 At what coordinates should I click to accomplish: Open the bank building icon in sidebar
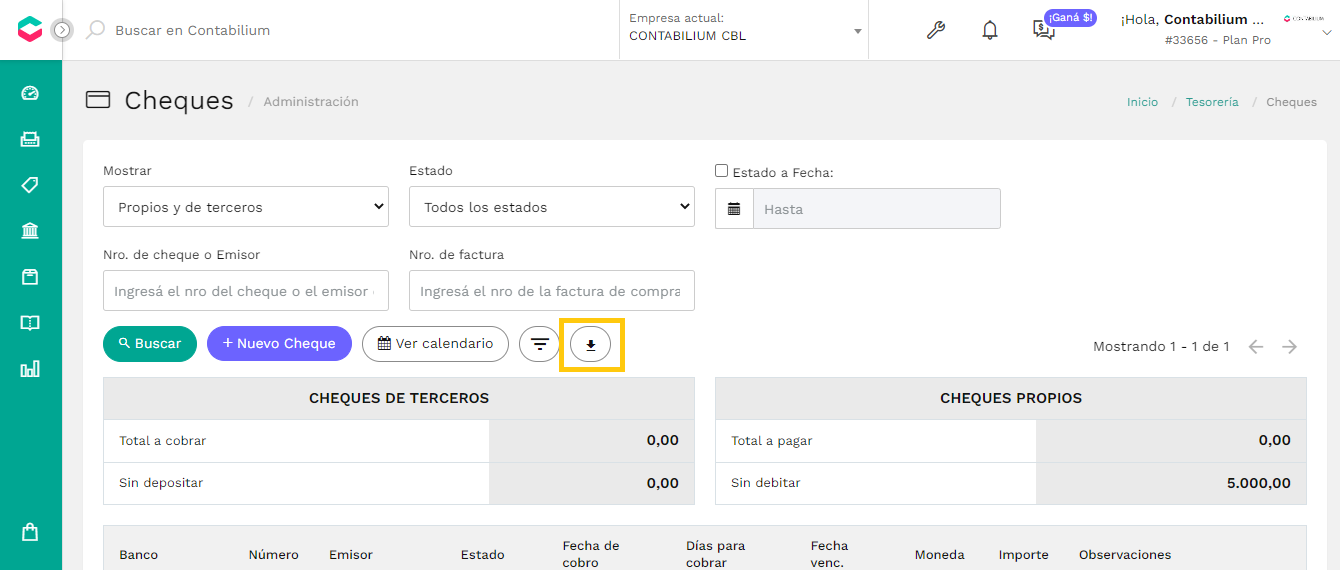point(30,231)
